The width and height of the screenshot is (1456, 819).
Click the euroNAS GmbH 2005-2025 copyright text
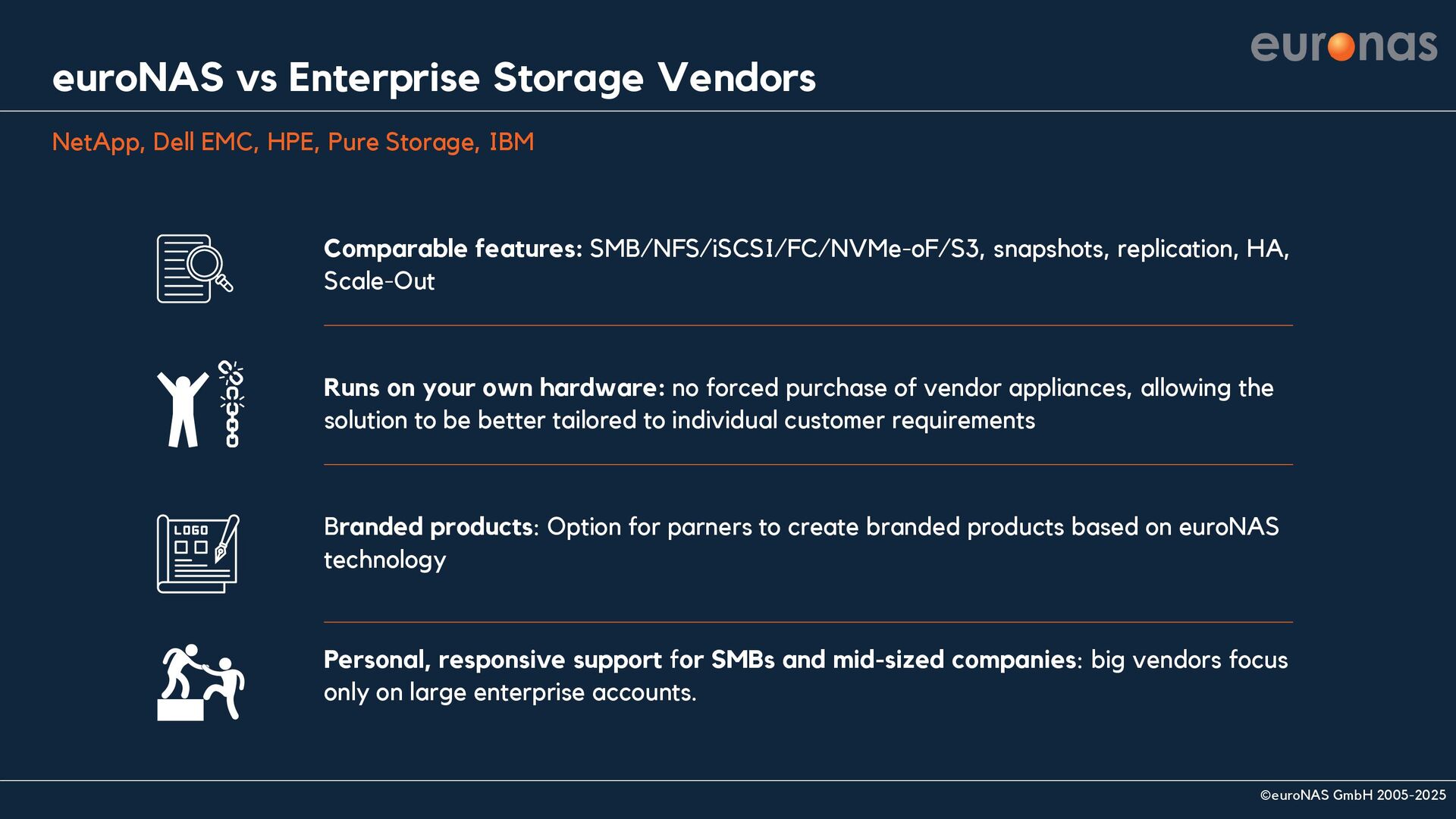1353,795
